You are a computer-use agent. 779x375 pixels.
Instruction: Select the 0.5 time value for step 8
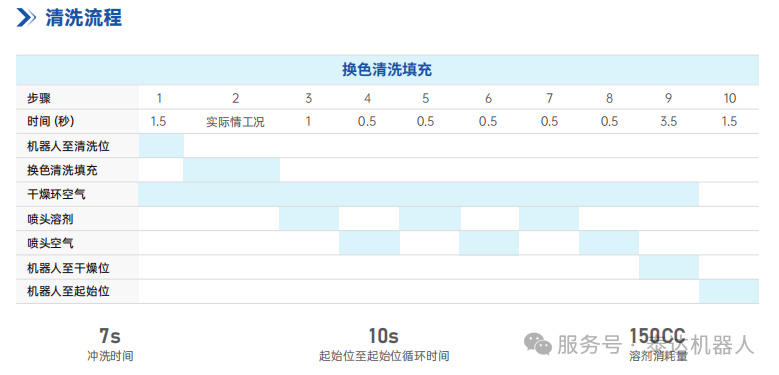point(609,121)
